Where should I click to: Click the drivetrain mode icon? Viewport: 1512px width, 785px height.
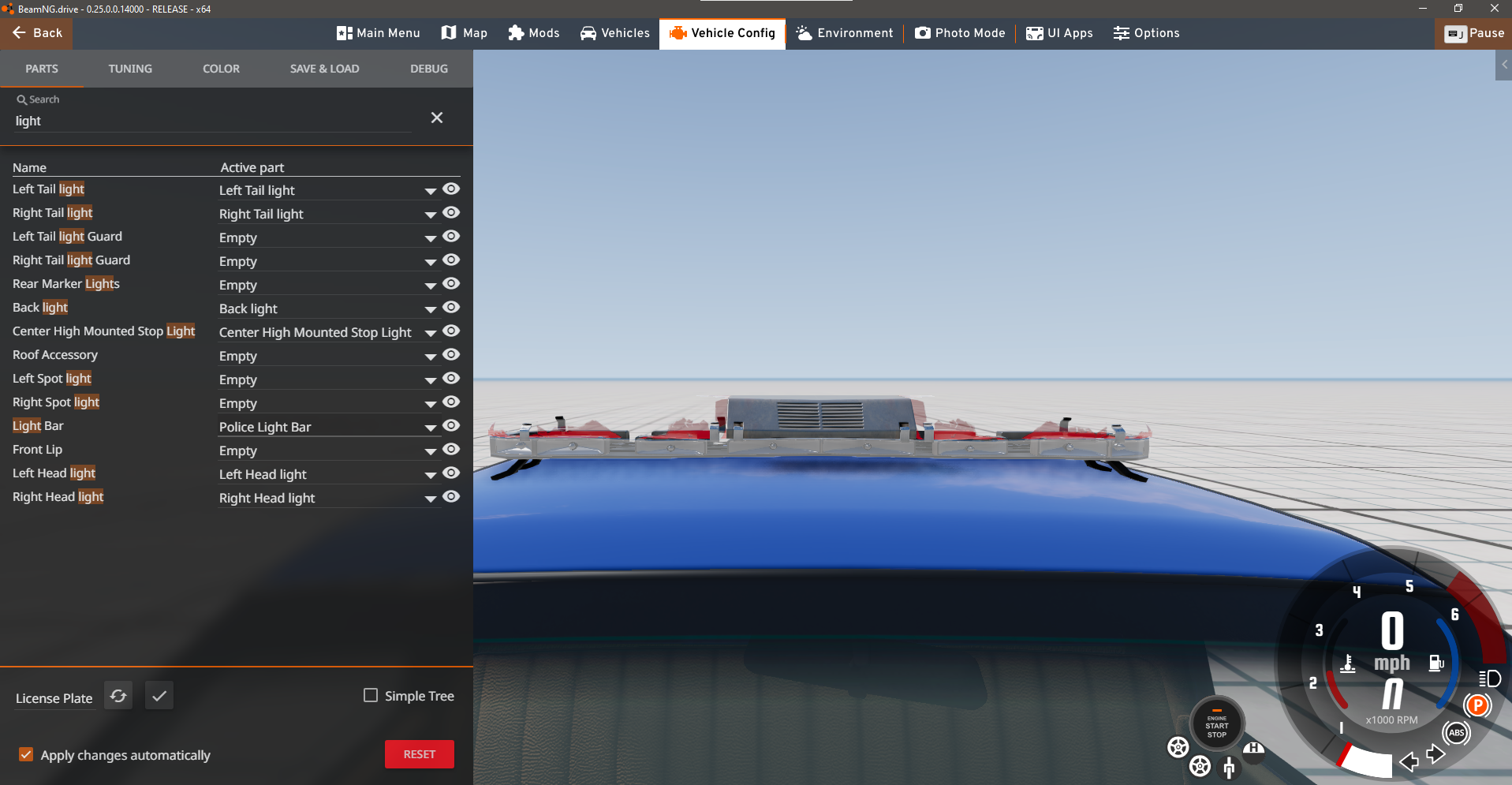[1229, 767]
